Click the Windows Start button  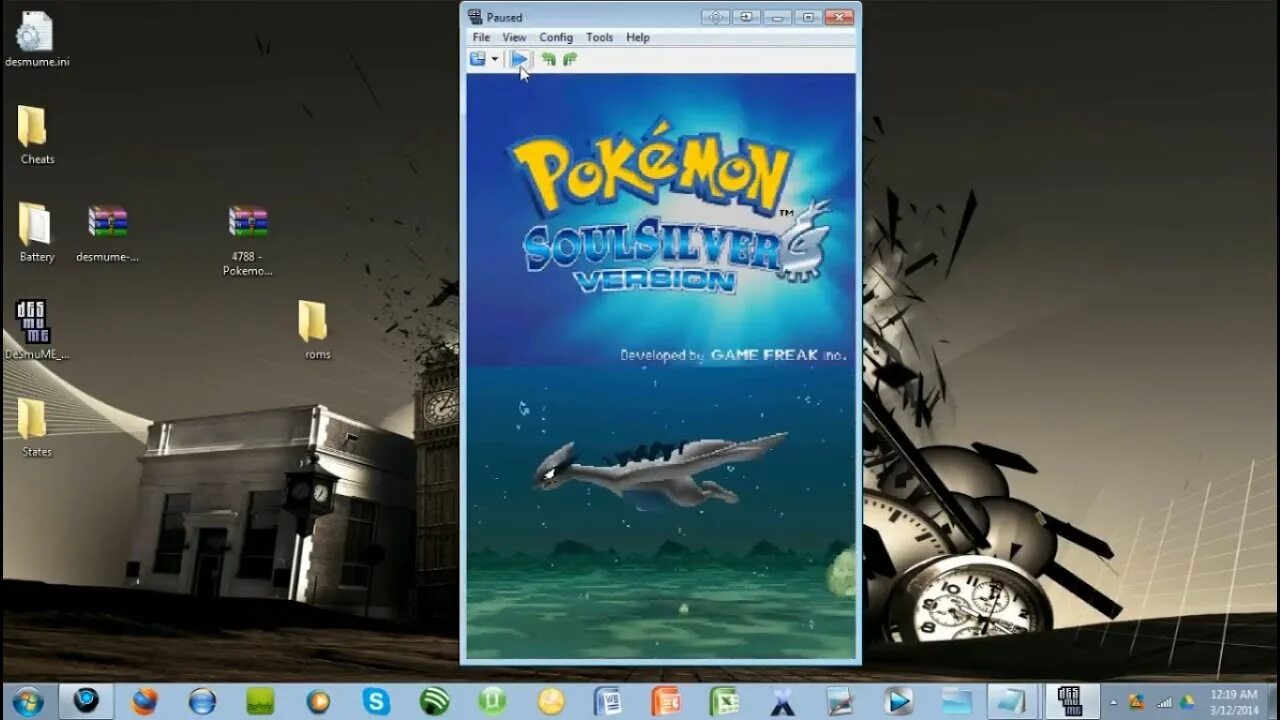coord(28,701)
